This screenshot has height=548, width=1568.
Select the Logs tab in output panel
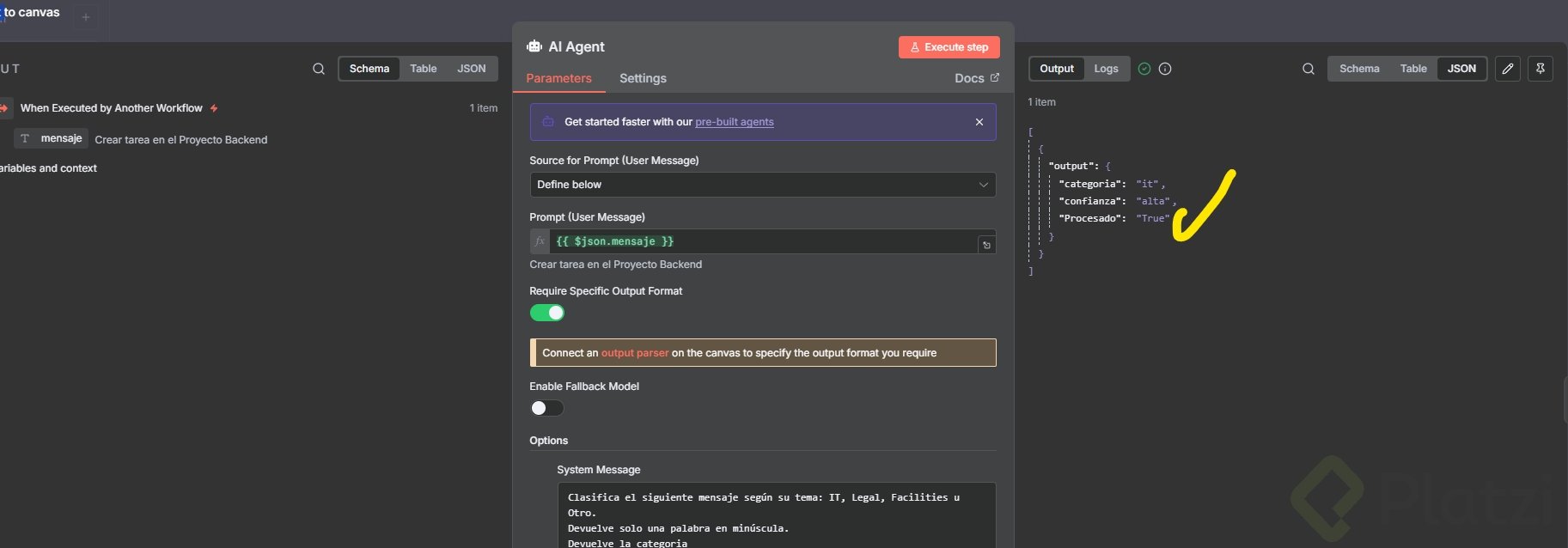tap(1106, 69)
